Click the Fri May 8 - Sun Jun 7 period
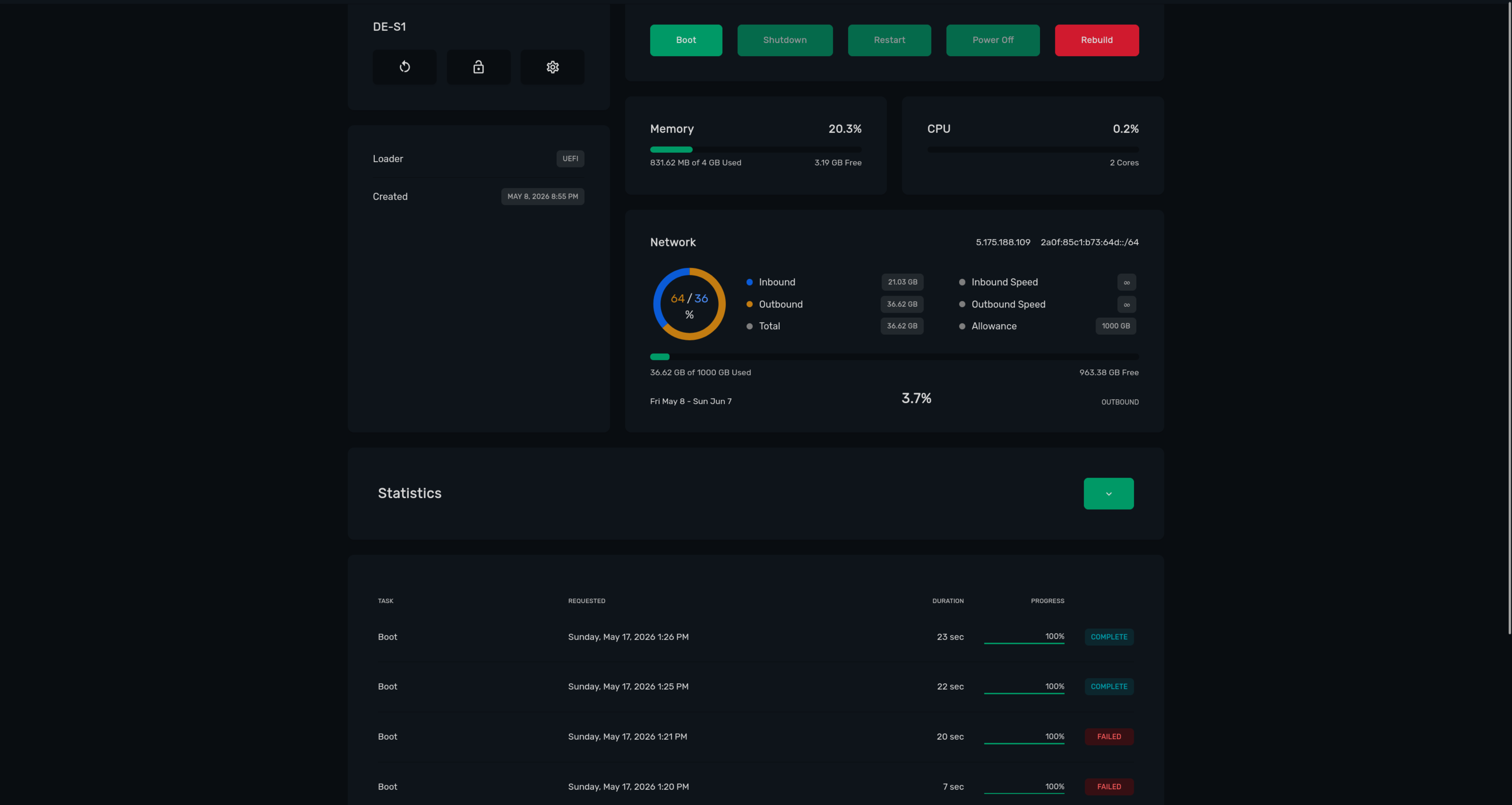The height and width of the screenshot is (805, 1512). pyautogui.click(x=691, y=401)
